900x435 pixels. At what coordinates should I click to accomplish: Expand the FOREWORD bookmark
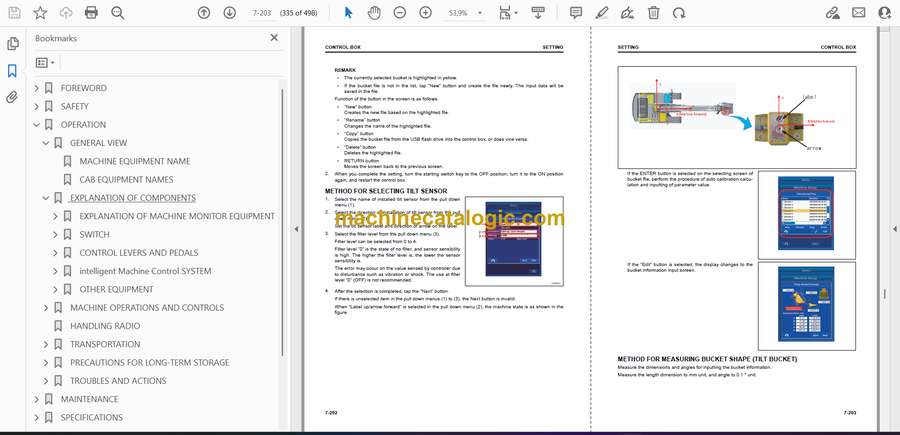tap(37, 88)
